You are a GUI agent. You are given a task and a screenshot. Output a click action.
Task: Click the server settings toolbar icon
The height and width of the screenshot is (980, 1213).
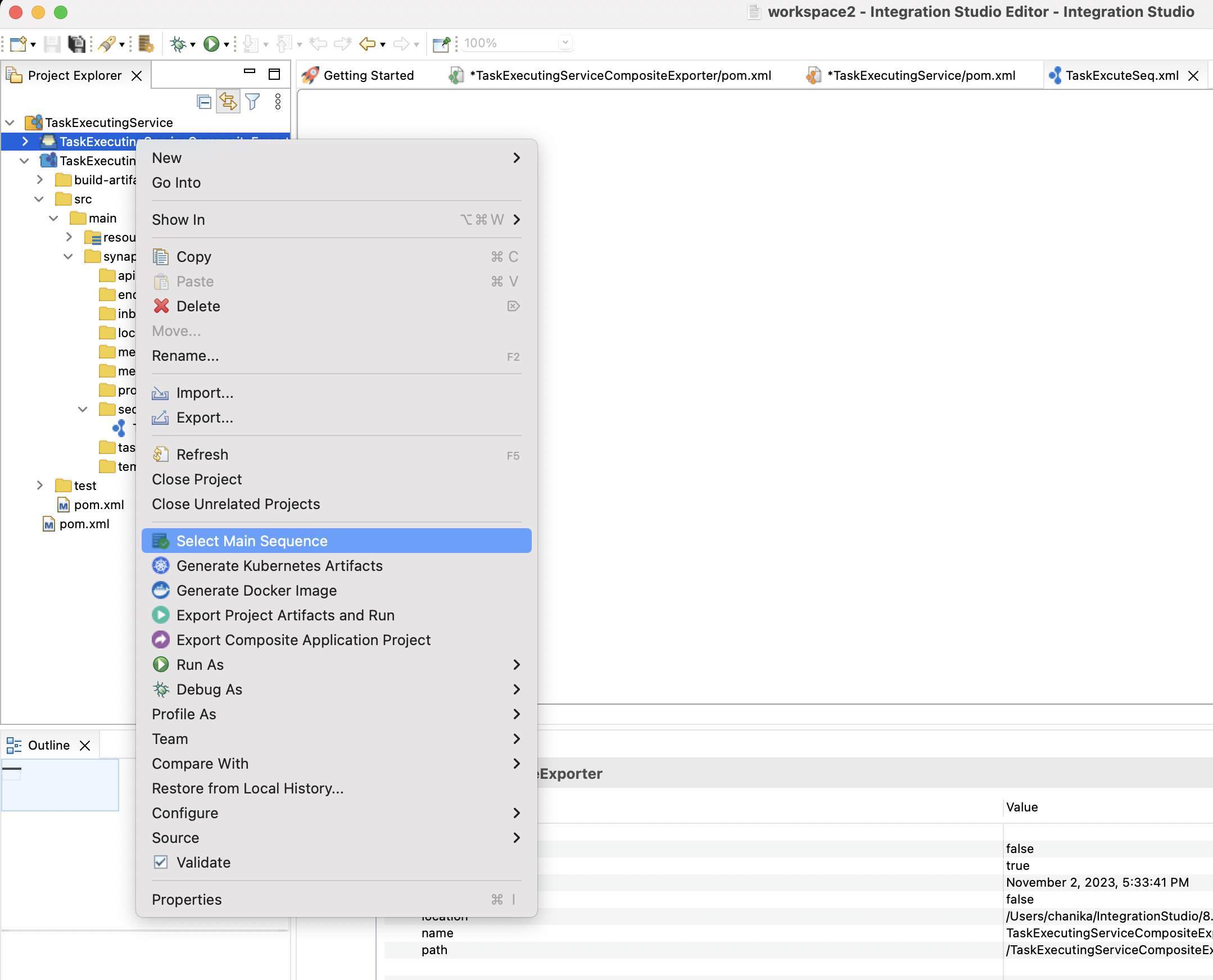[146, 43]
